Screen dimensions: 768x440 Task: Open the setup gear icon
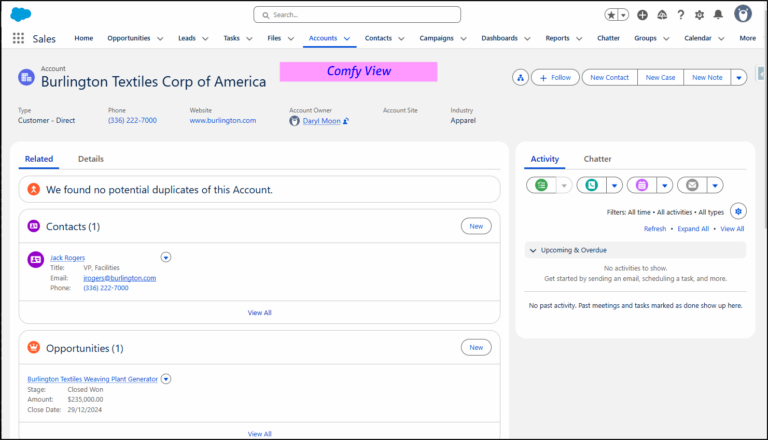coord(699,15)
